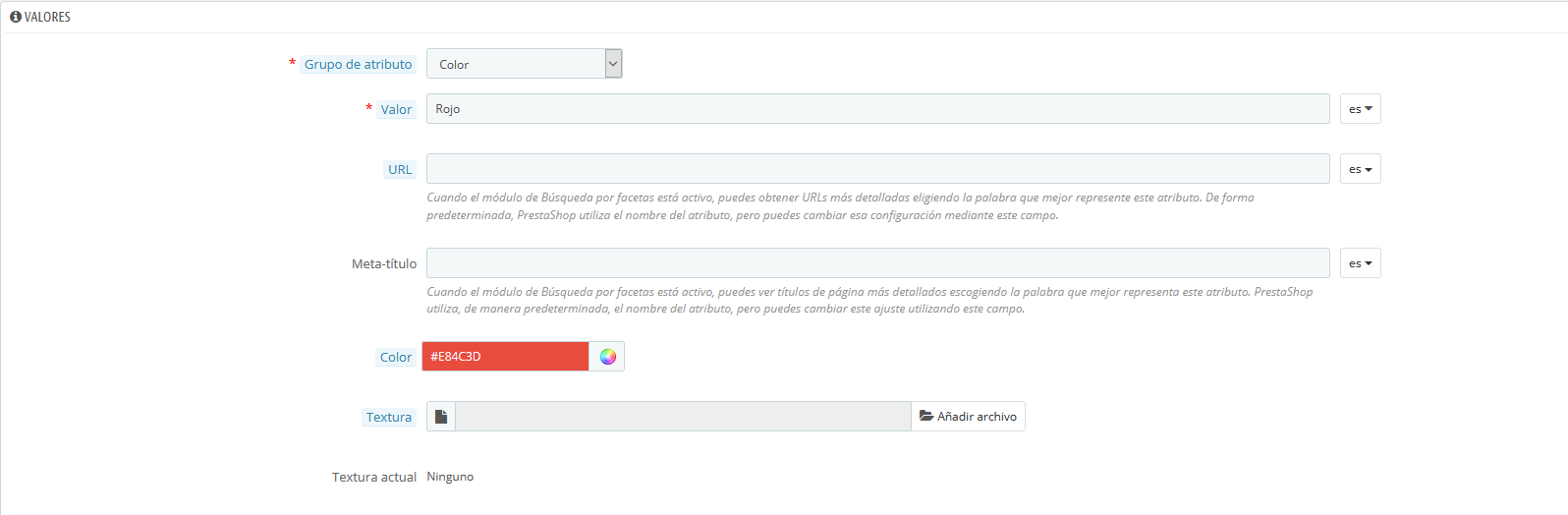Focus the empty URL input field
The height and width of the screenshot is (515, 1568).
pos(878,169)
